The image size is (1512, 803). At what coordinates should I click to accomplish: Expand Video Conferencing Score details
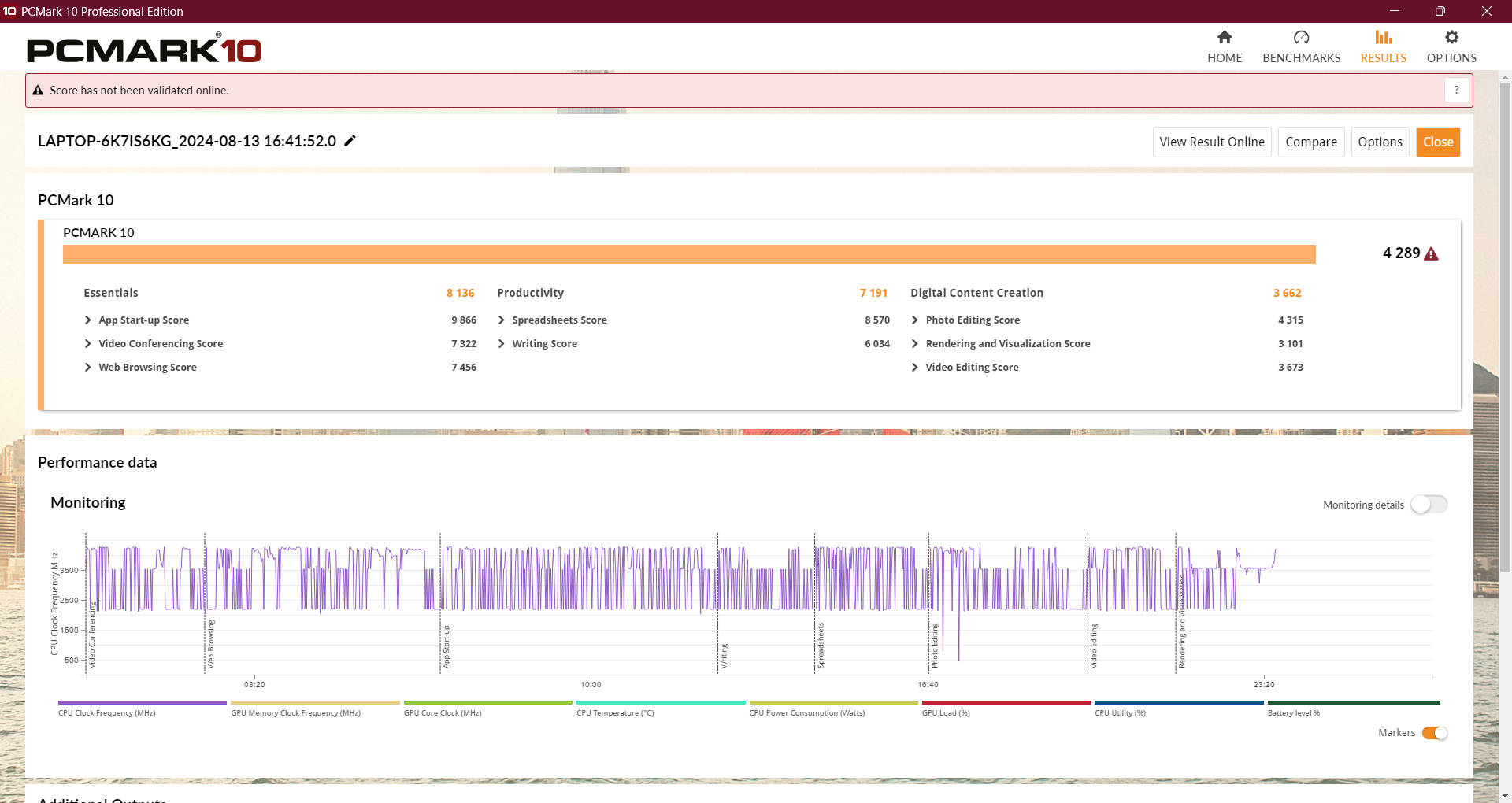click(x=87, y=344)
